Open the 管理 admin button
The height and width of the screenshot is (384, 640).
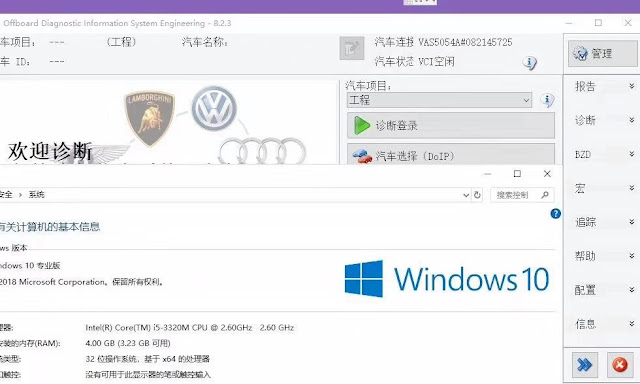(602, 53)
